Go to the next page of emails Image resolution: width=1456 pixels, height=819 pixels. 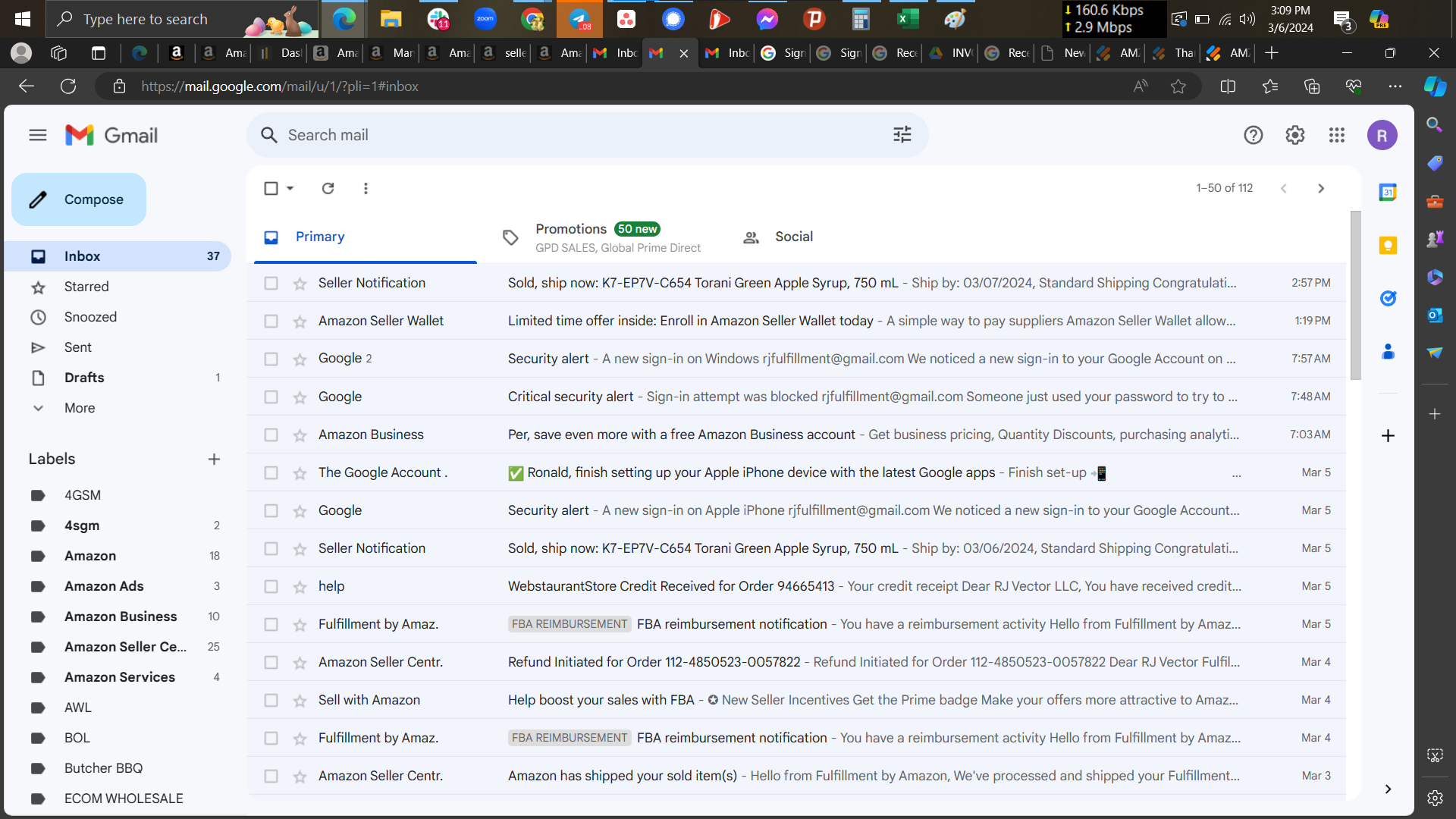tap(1321, 188)
